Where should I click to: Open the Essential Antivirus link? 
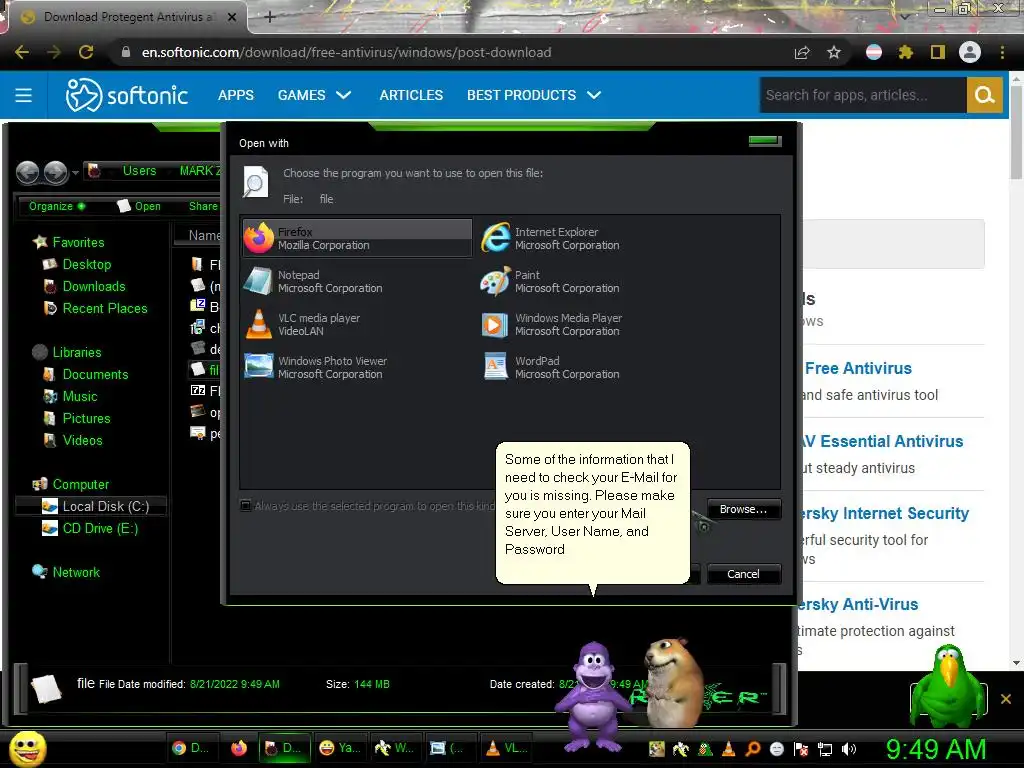[x=882, y=441]
